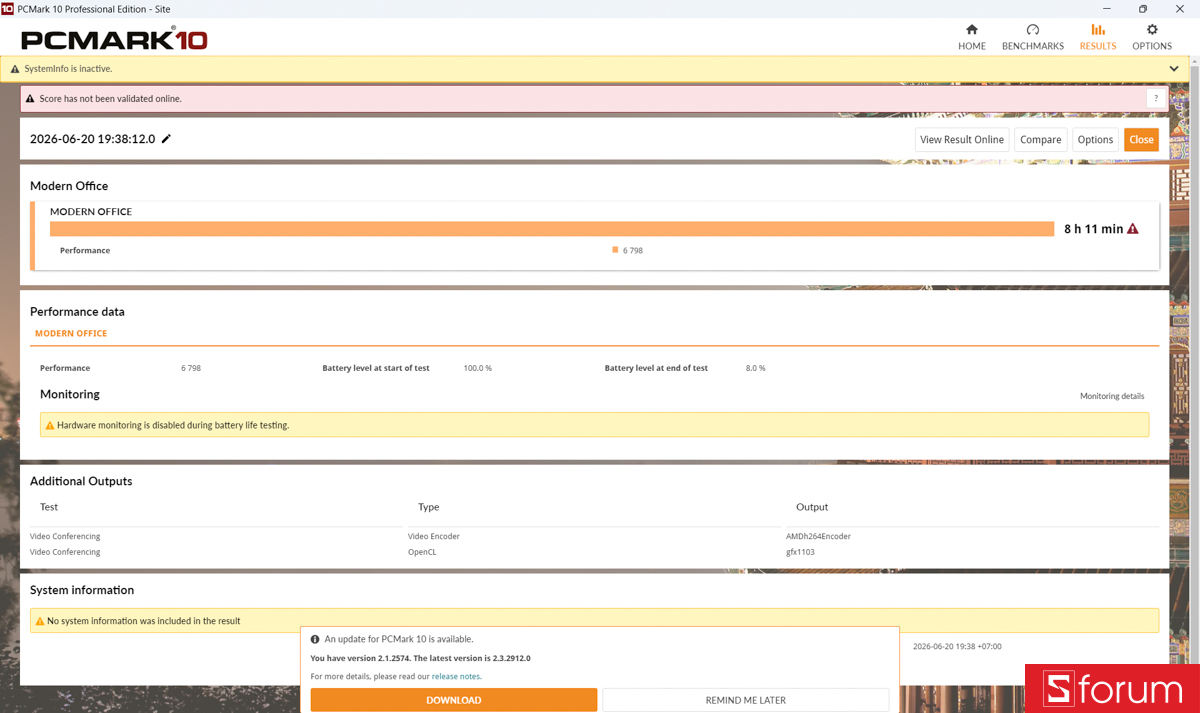
Task: Click the MODERN OFFICE card heading
Action: coord(91,212)
